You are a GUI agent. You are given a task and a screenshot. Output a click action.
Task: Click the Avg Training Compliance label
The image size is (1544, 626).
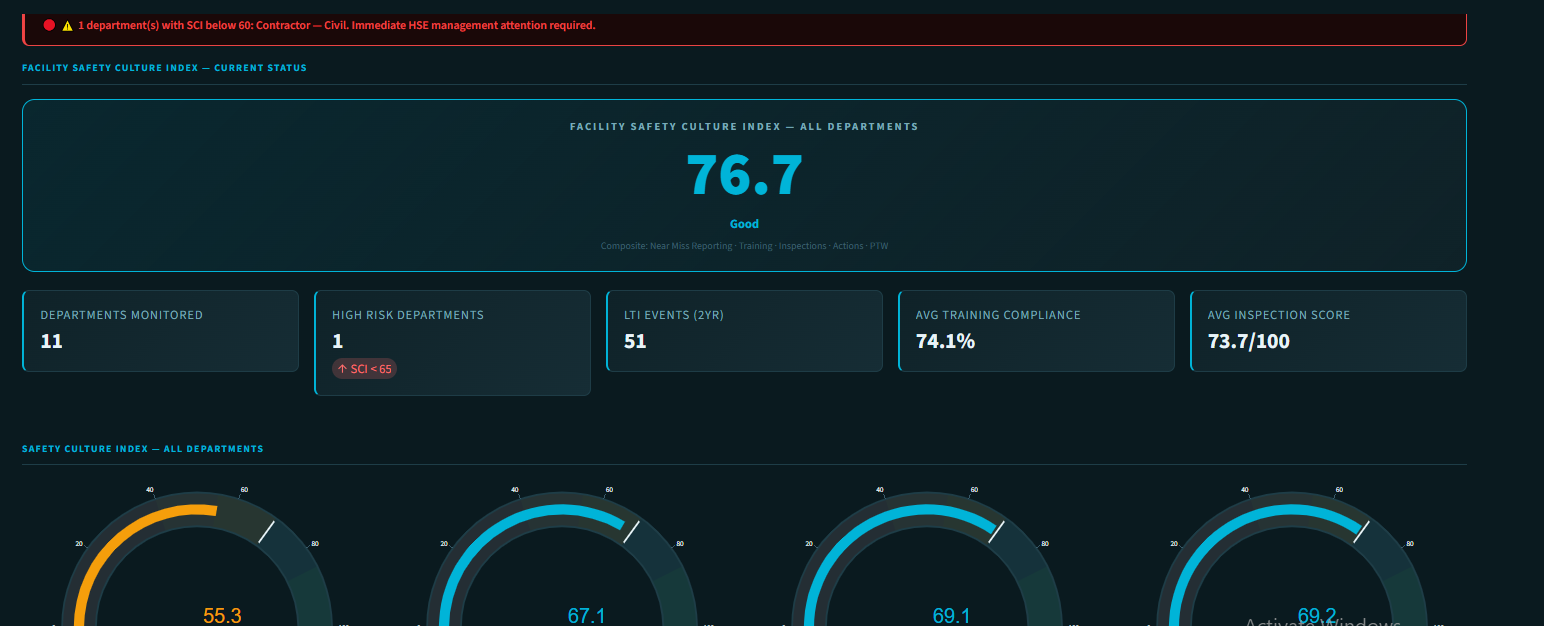coord(998,315)
